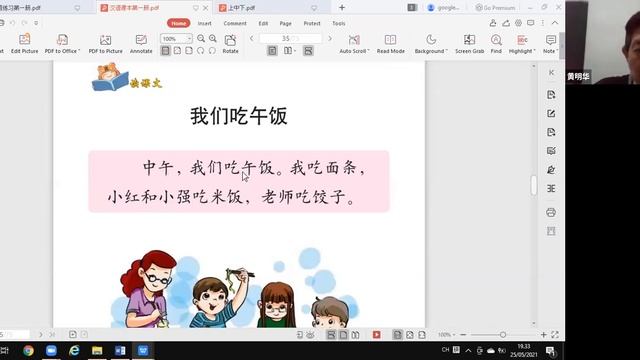
Task: Toggle actual-size fit button
Action: 165,51
